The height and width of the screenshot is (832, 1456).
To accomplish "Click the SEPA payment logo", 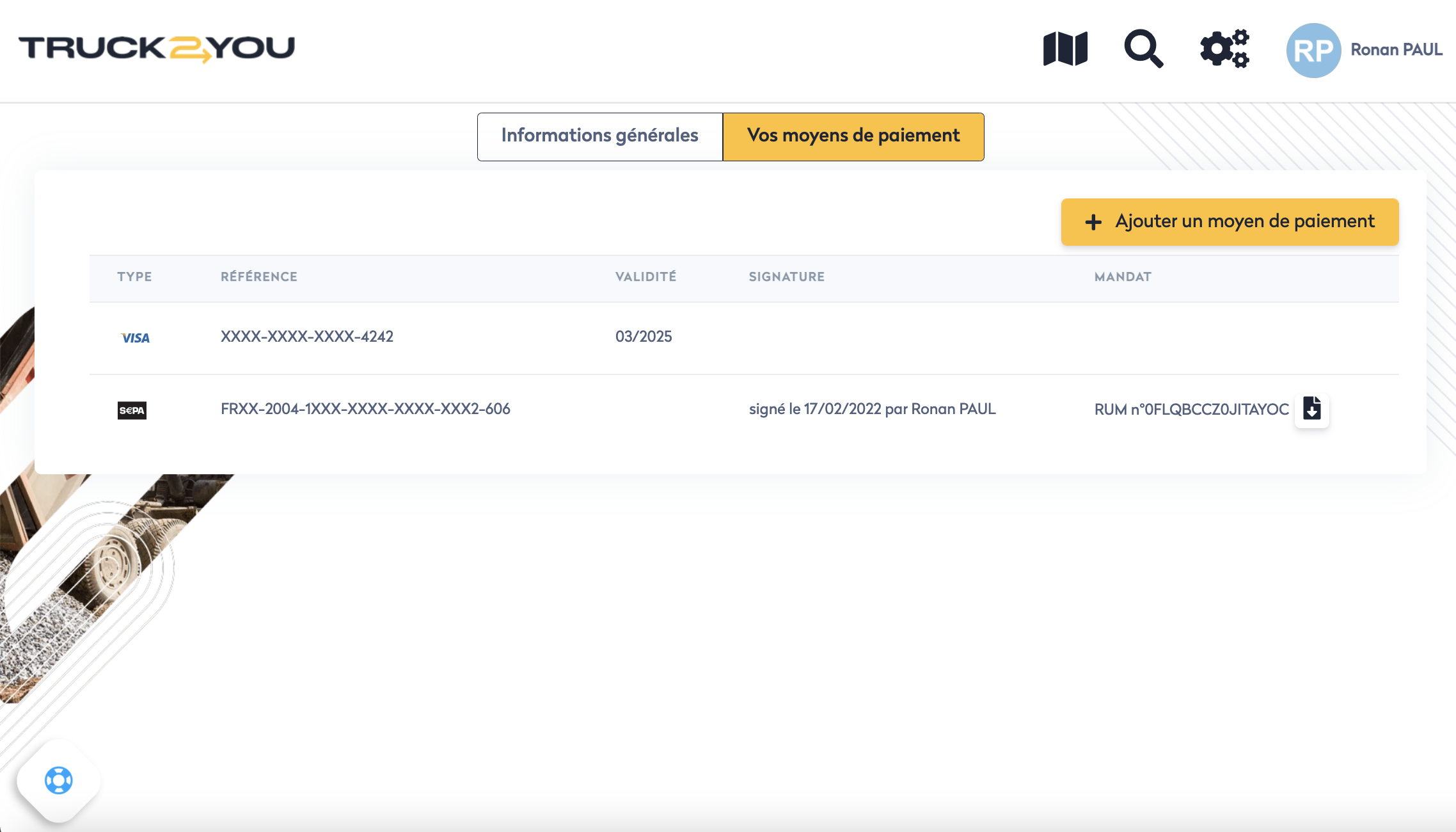I will click(x=132, y=410).
